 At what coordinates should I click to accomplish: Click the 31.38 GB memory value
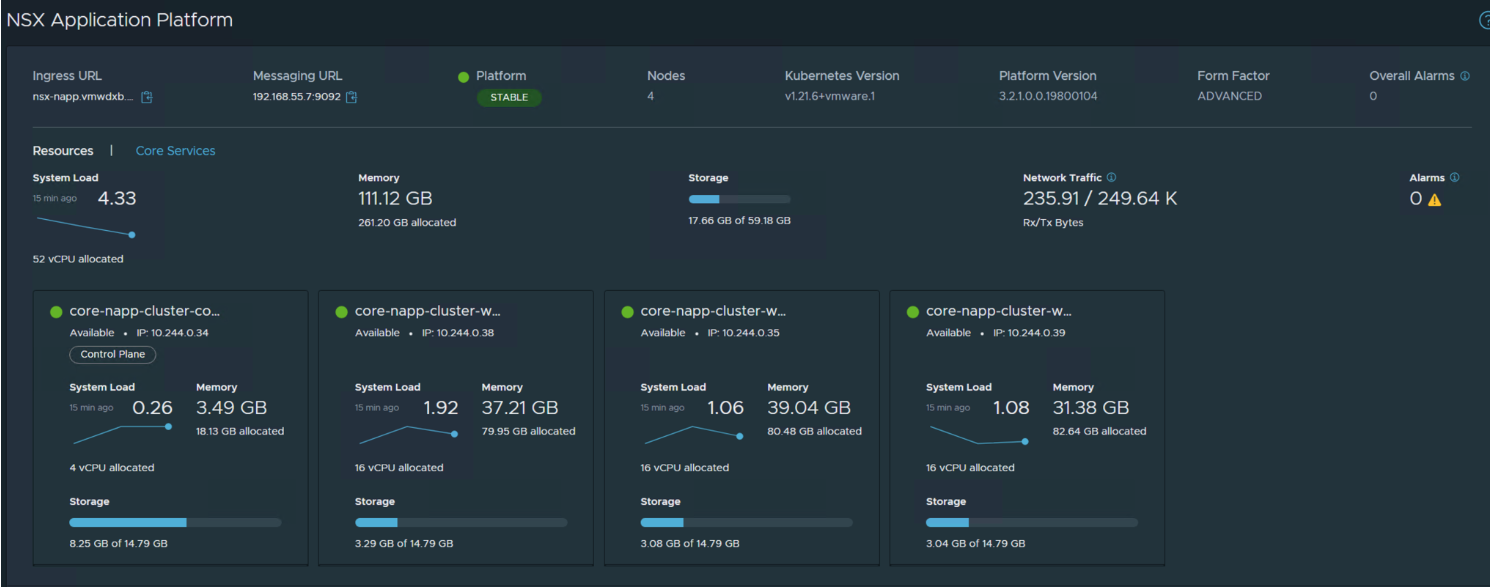point(1091,408)
